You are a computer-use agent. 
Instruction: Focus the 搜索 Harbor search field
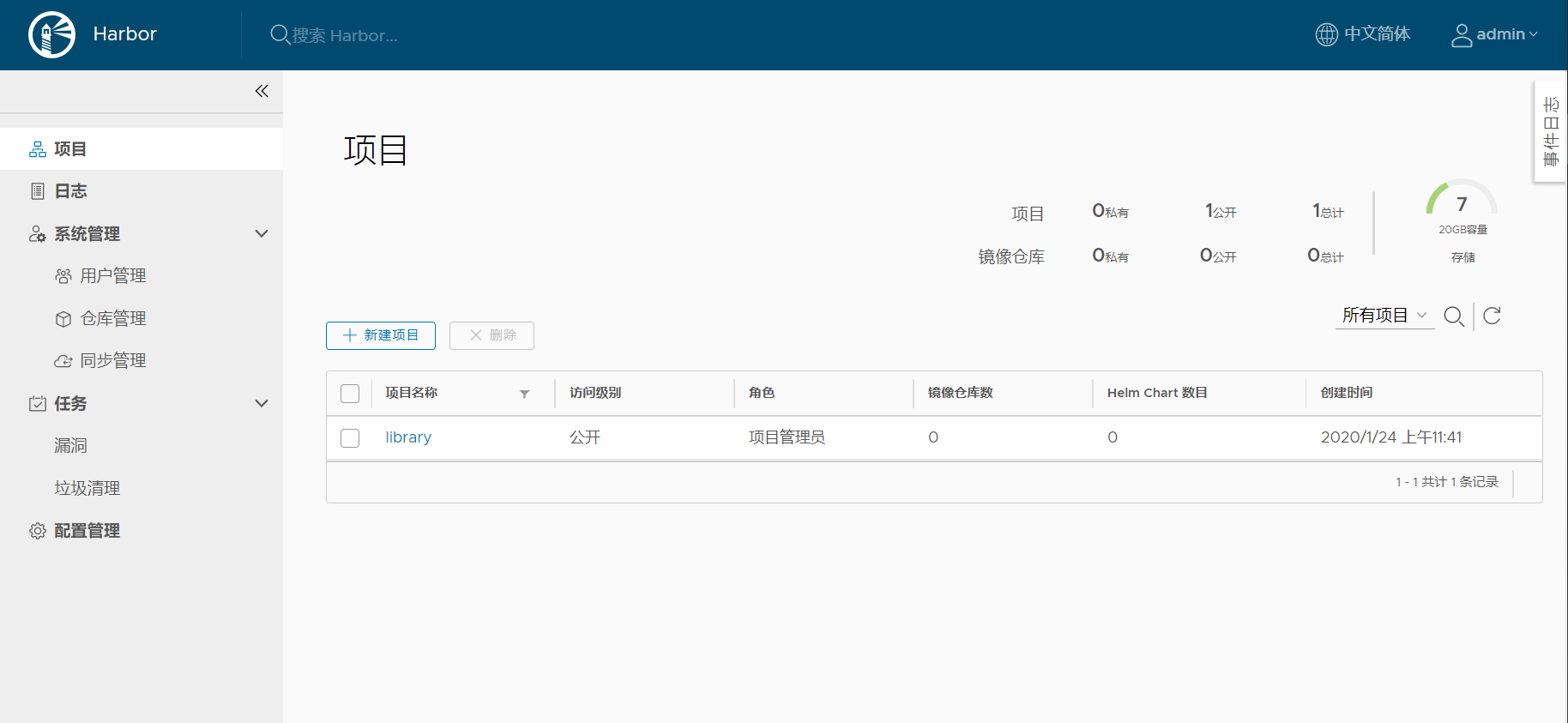345,35
